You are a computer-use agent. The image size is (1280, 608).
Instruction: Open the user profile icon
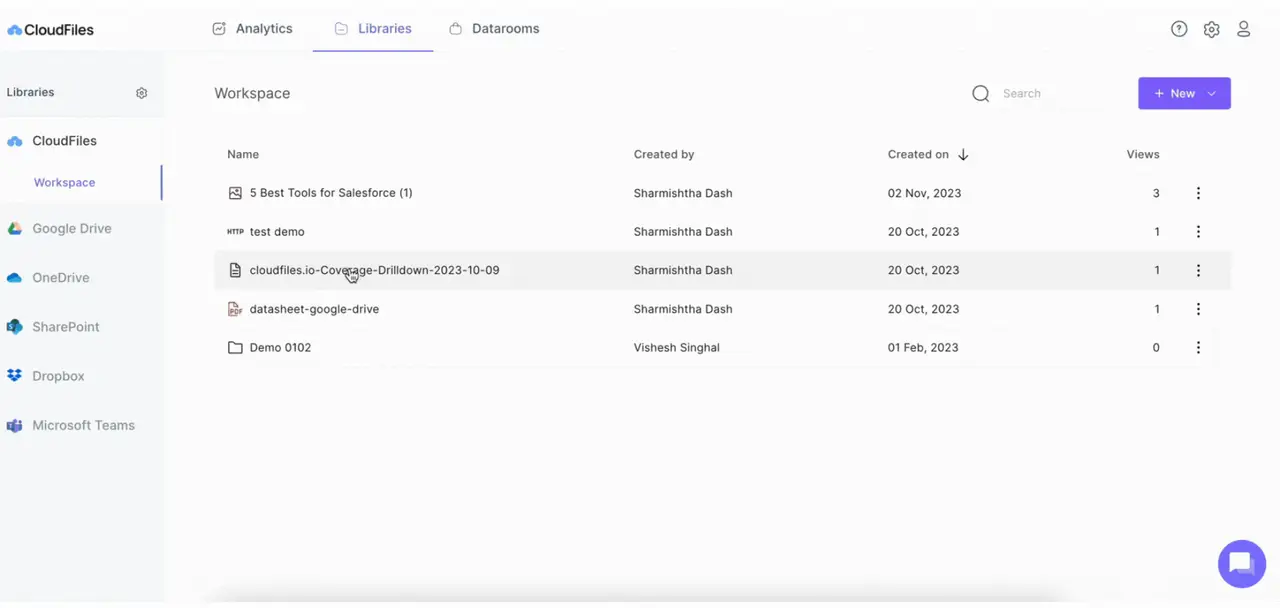(1243, 29)
